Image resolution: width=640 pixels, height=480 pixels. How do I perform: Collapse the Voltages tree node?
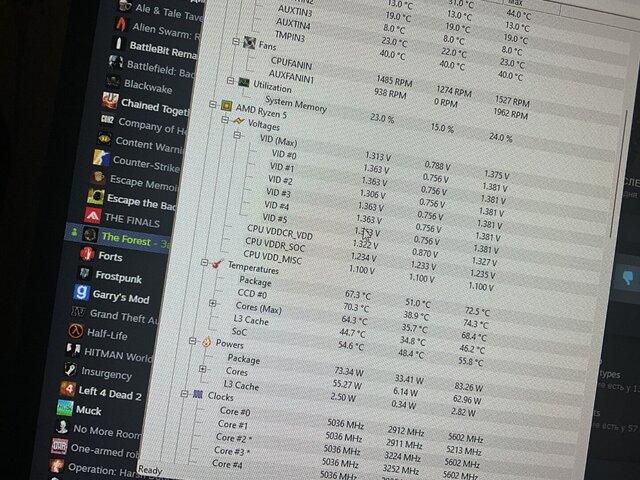(226, 122)
